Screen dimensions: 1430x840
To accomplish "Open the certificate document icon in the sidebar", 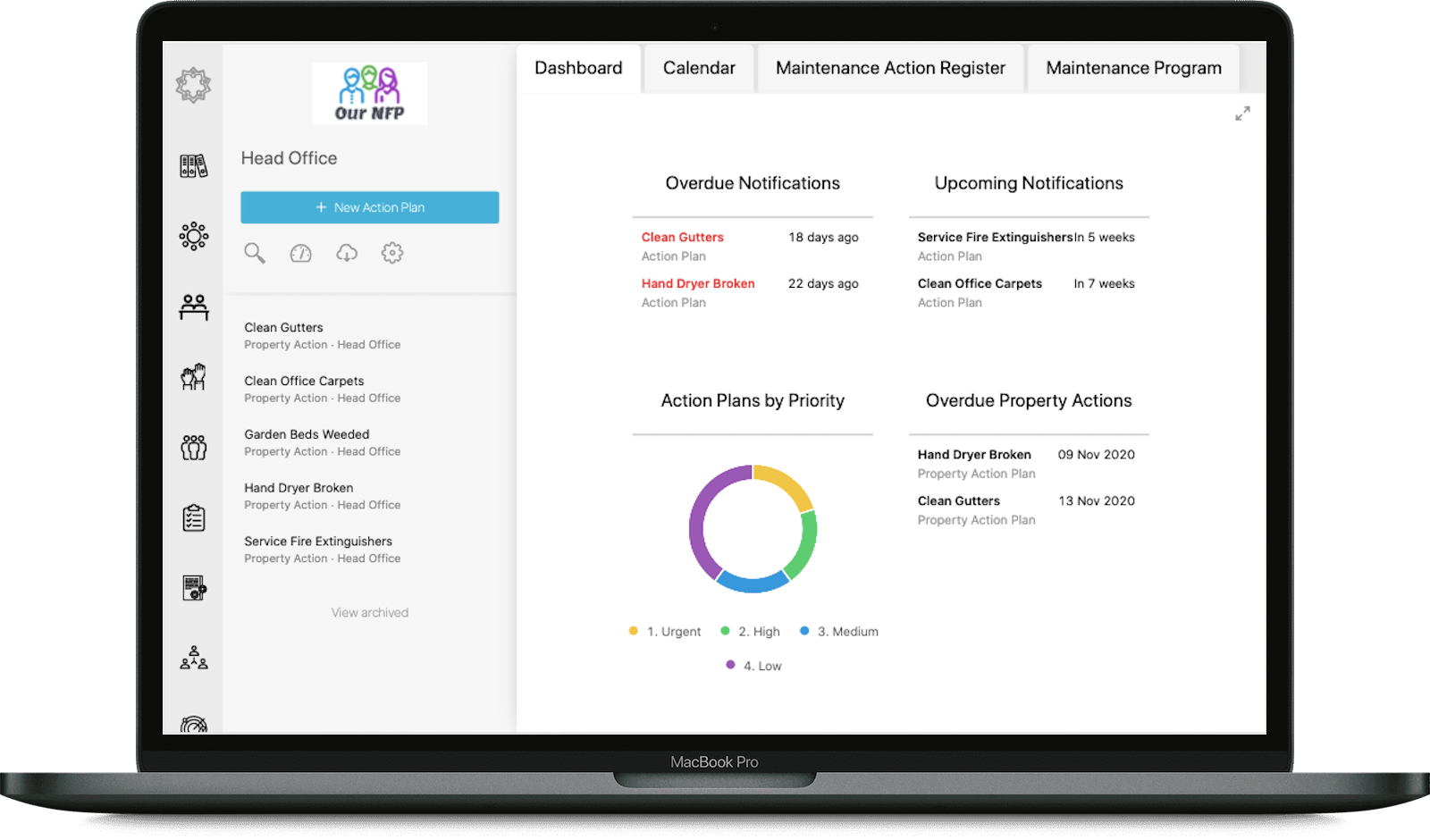I will [193, 587].
